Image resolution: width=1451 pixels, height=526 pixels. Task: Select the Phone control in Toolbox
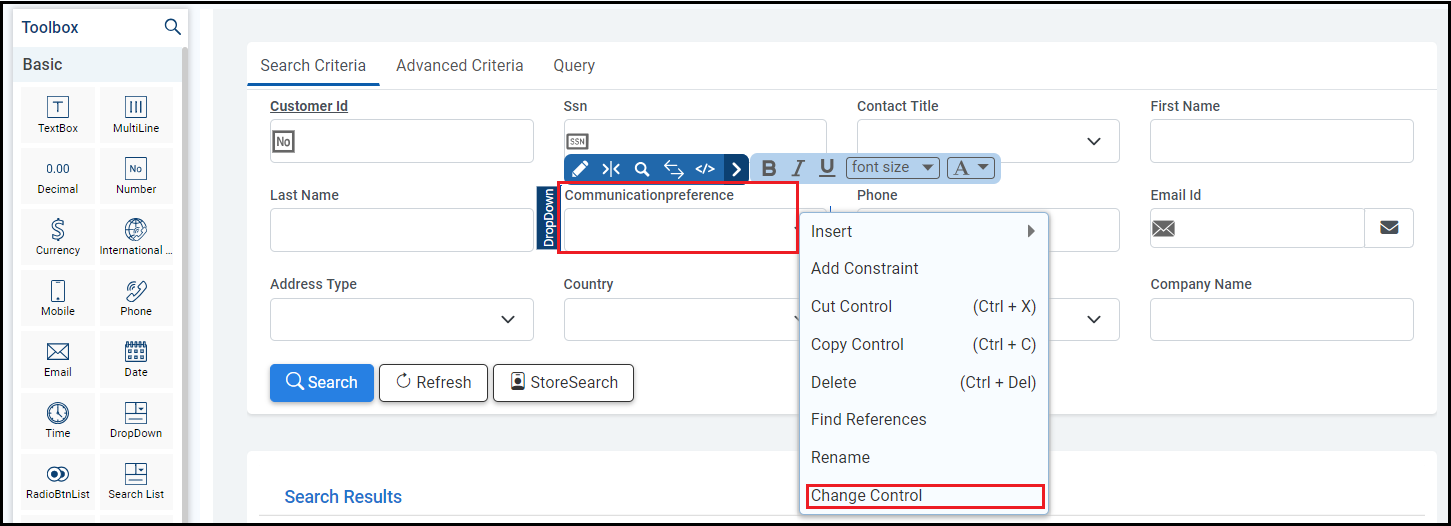click(136, 298)
